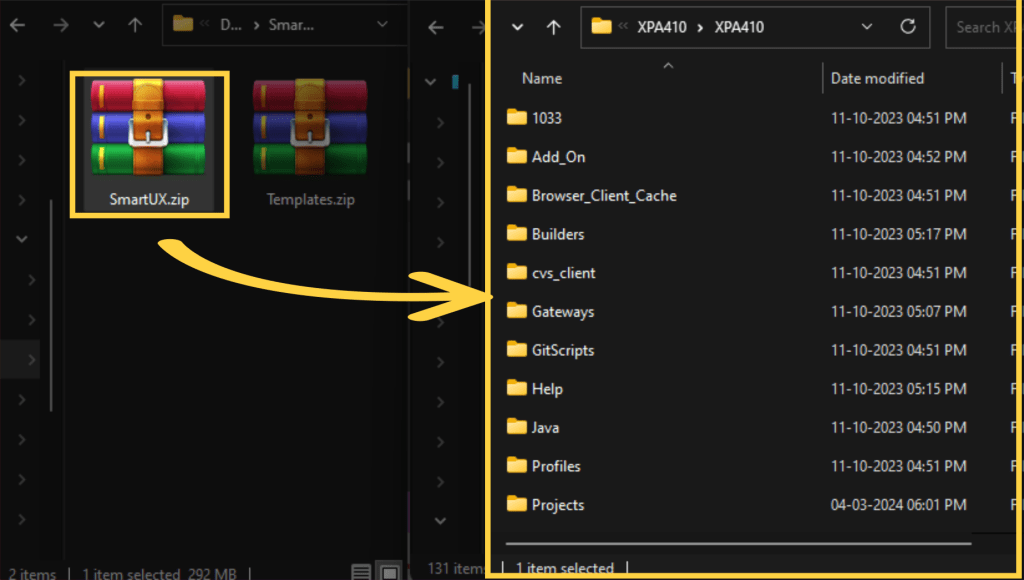Sort by the Date modified column header

pyautogui.click(x=877, y=78)
